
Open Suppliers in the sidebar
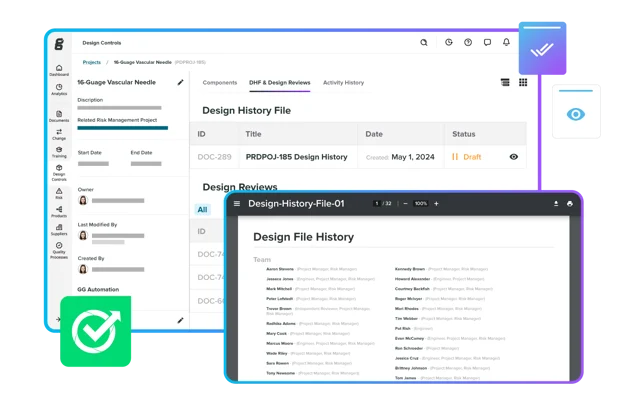click(x=59, y=230)
